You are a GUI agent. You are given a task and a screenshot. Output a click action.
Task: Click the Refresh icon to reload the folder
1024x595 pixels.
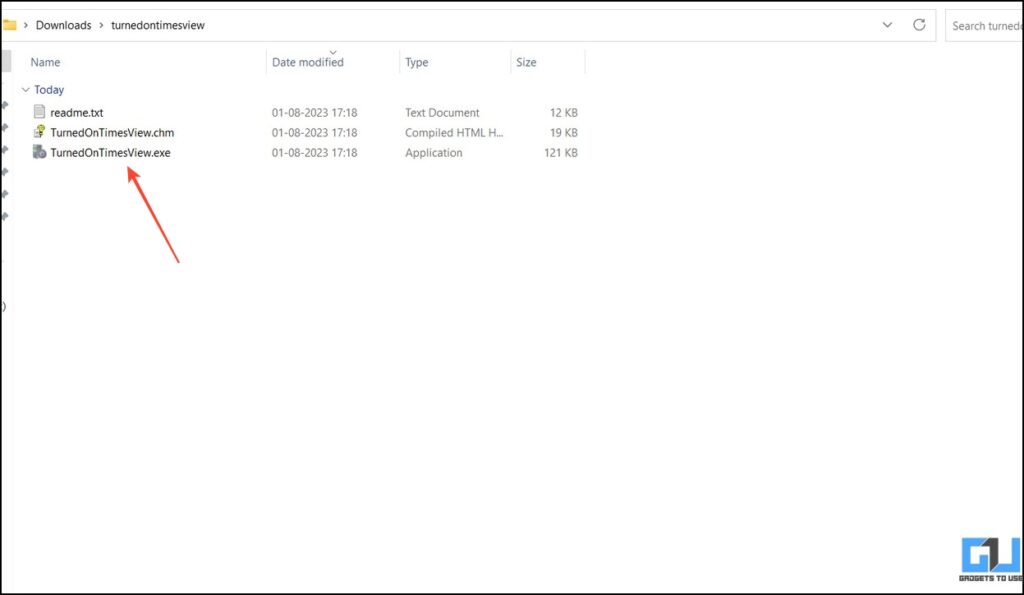(919, 25)
